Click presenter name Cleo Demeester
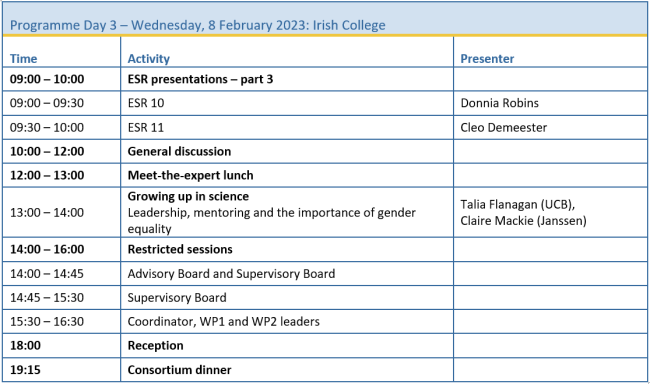650x384 pixels. (504, 127)
